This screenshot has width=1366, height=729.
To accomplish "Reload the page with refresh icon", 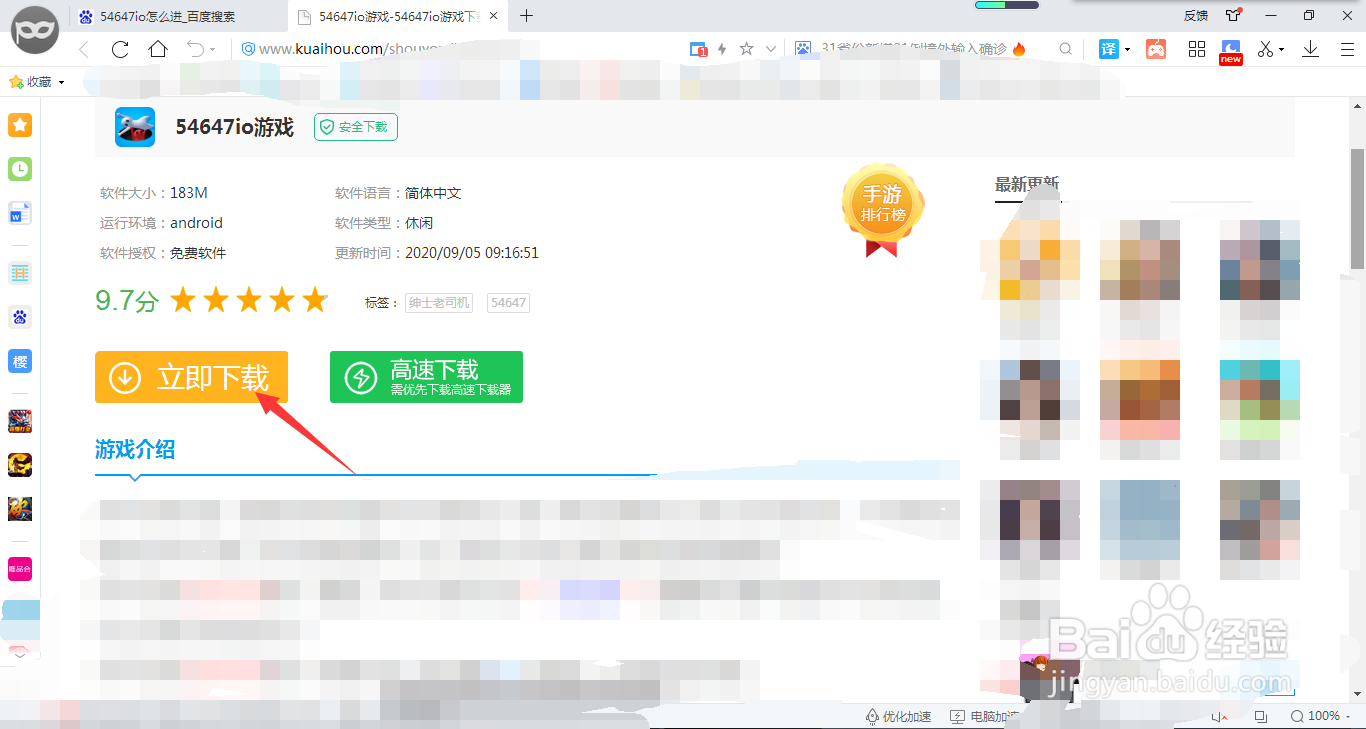I will point(120,49).
